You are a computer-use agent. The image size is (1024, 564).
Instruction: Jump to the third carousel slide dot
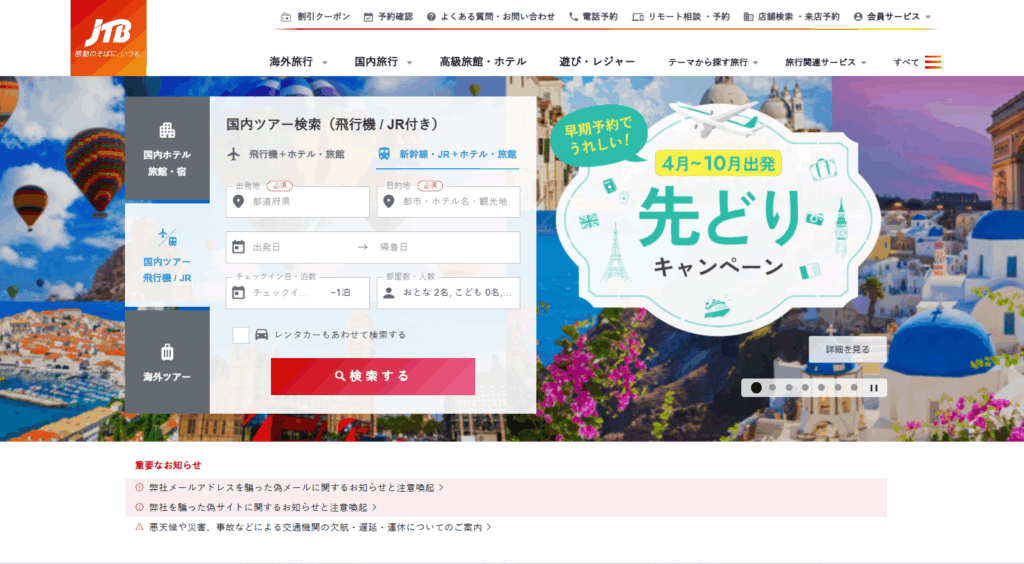pos(789,388)
